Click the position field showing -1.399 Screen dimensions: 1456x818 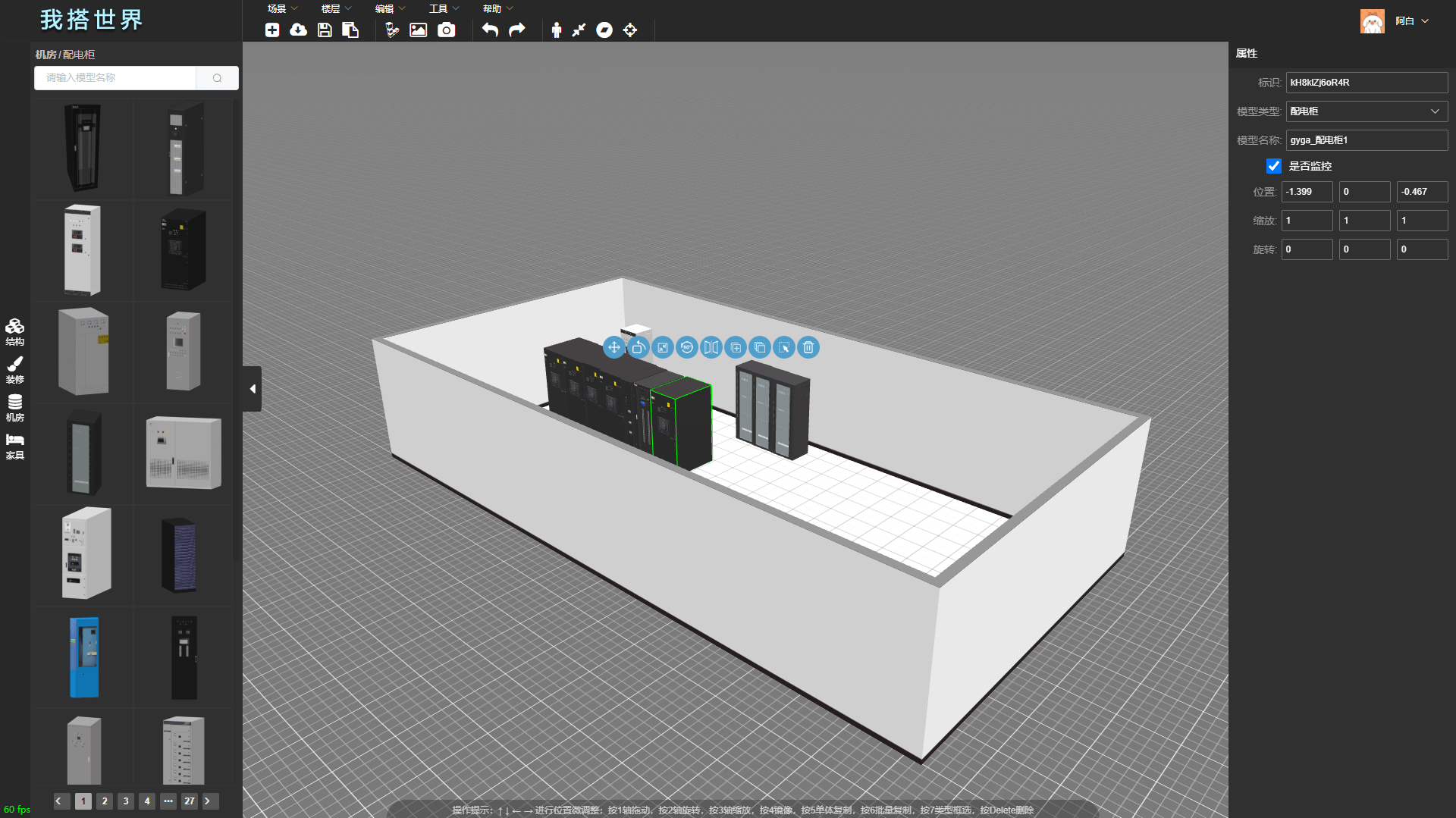pyautogui.click(x=1307, y=192)
